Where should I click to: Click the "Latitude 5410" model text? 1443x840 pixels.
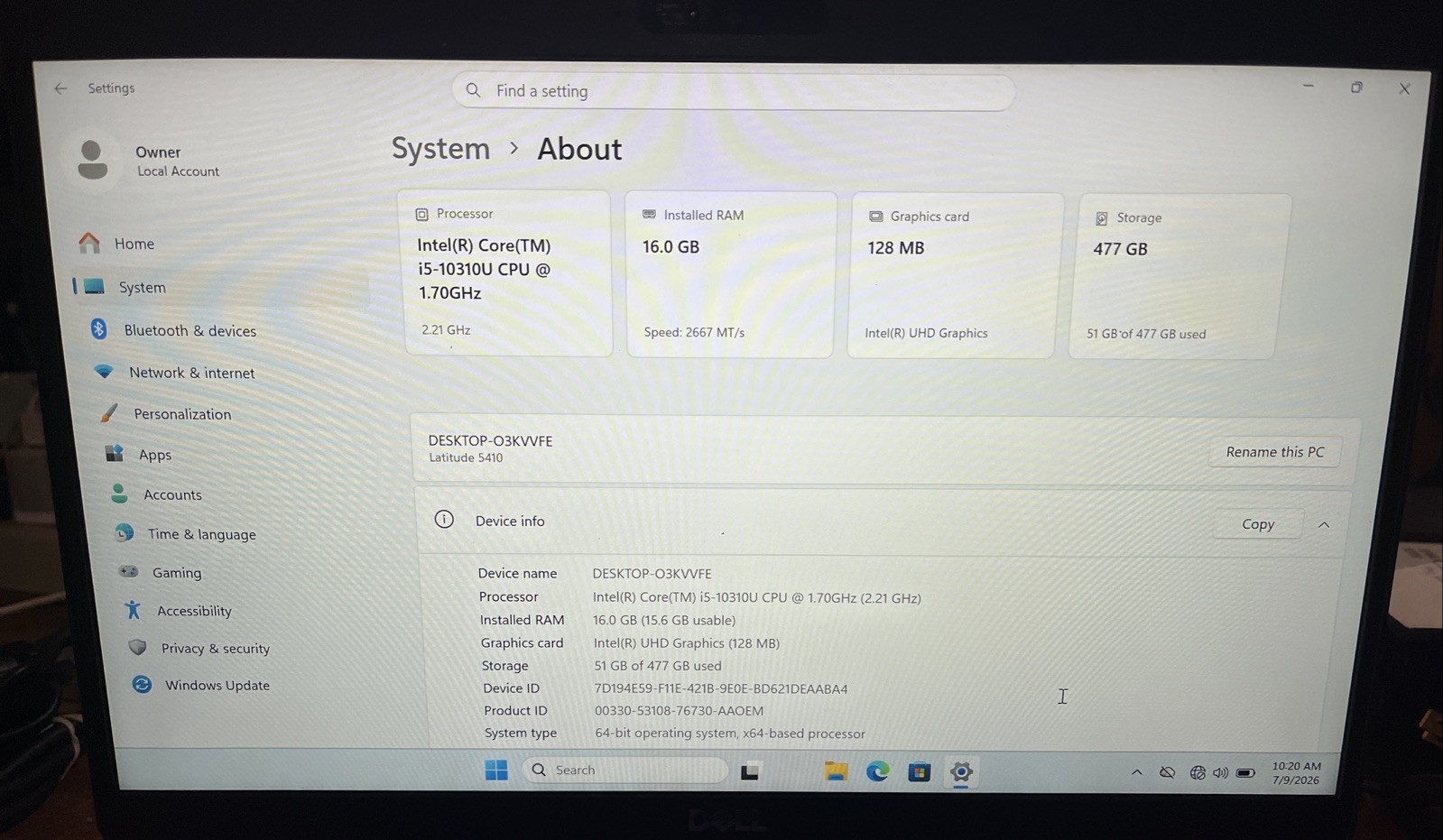click(x=466, y=457)
